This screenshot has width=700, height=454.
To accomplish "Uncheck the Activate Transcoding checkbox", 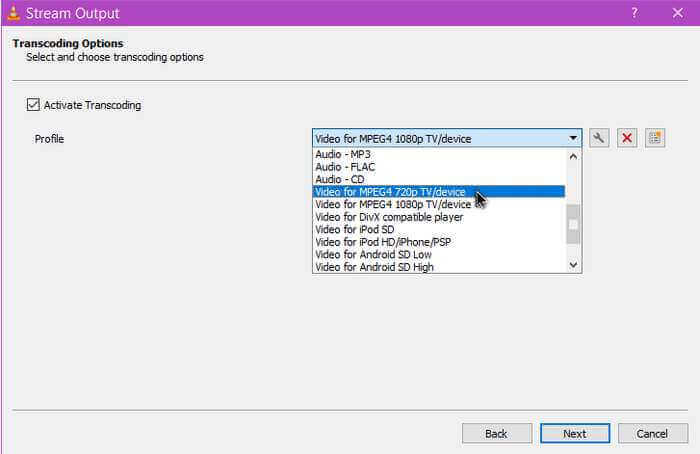I will coord(33,105).
